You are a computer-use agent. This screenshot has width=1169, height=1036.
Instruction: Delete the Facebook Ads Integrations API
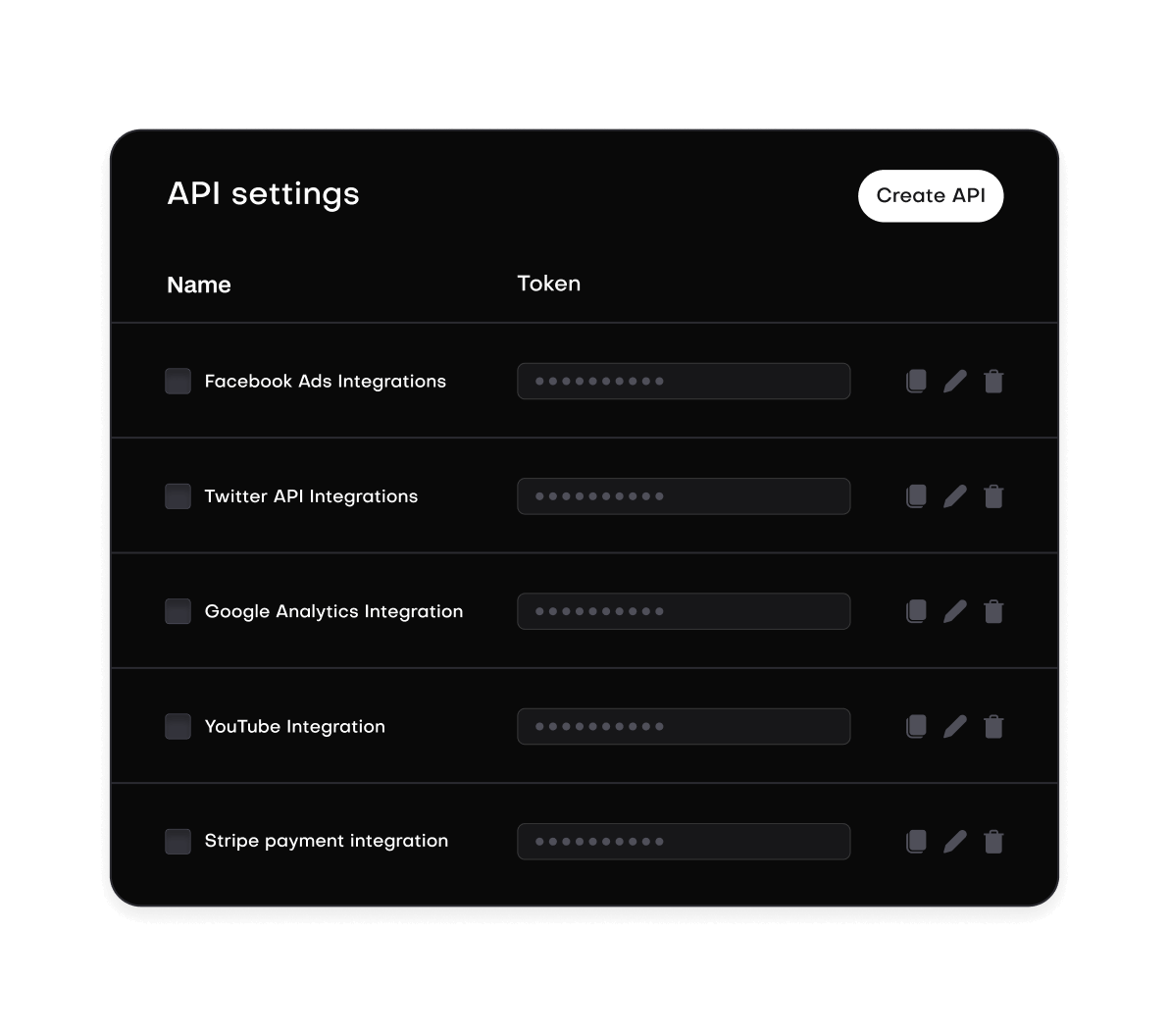point(993,381)
